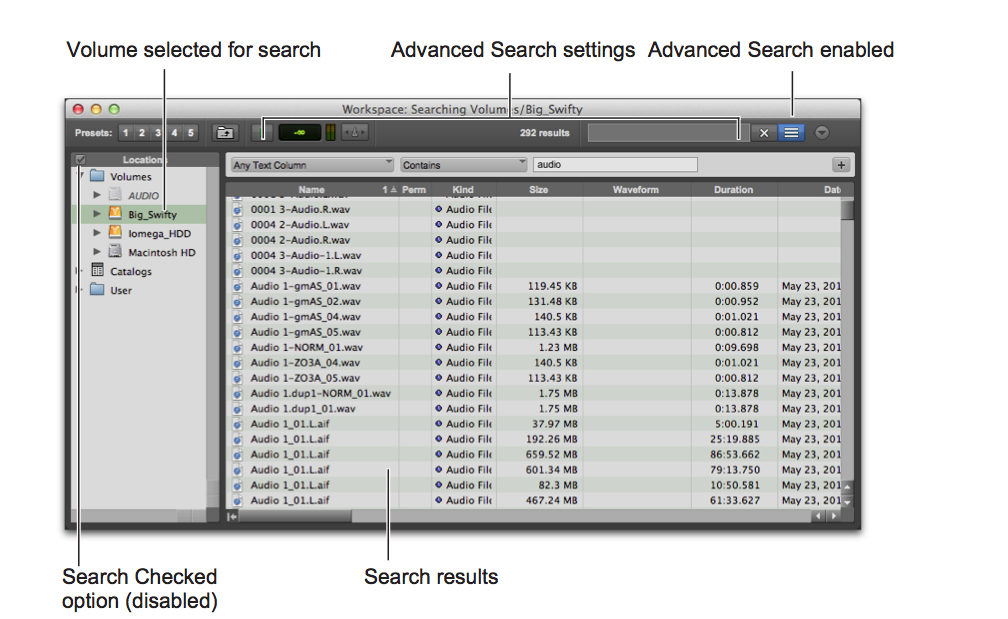Click file icon for Audio 1-NORM_01.wav

coord(238,347)
